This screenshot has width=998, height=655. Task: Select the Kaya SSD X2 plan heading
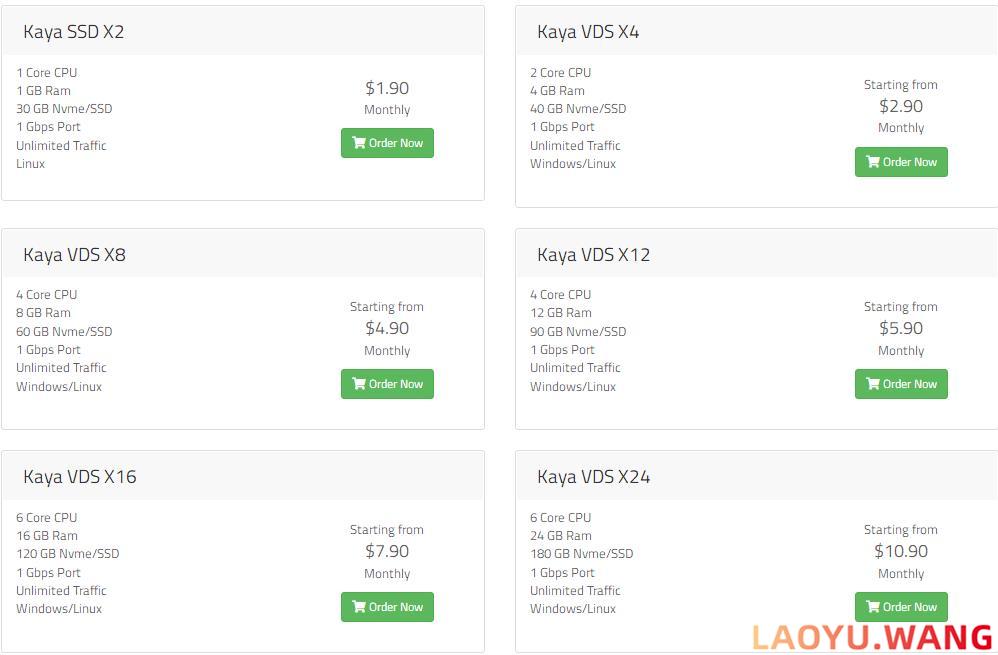point(74,32)
